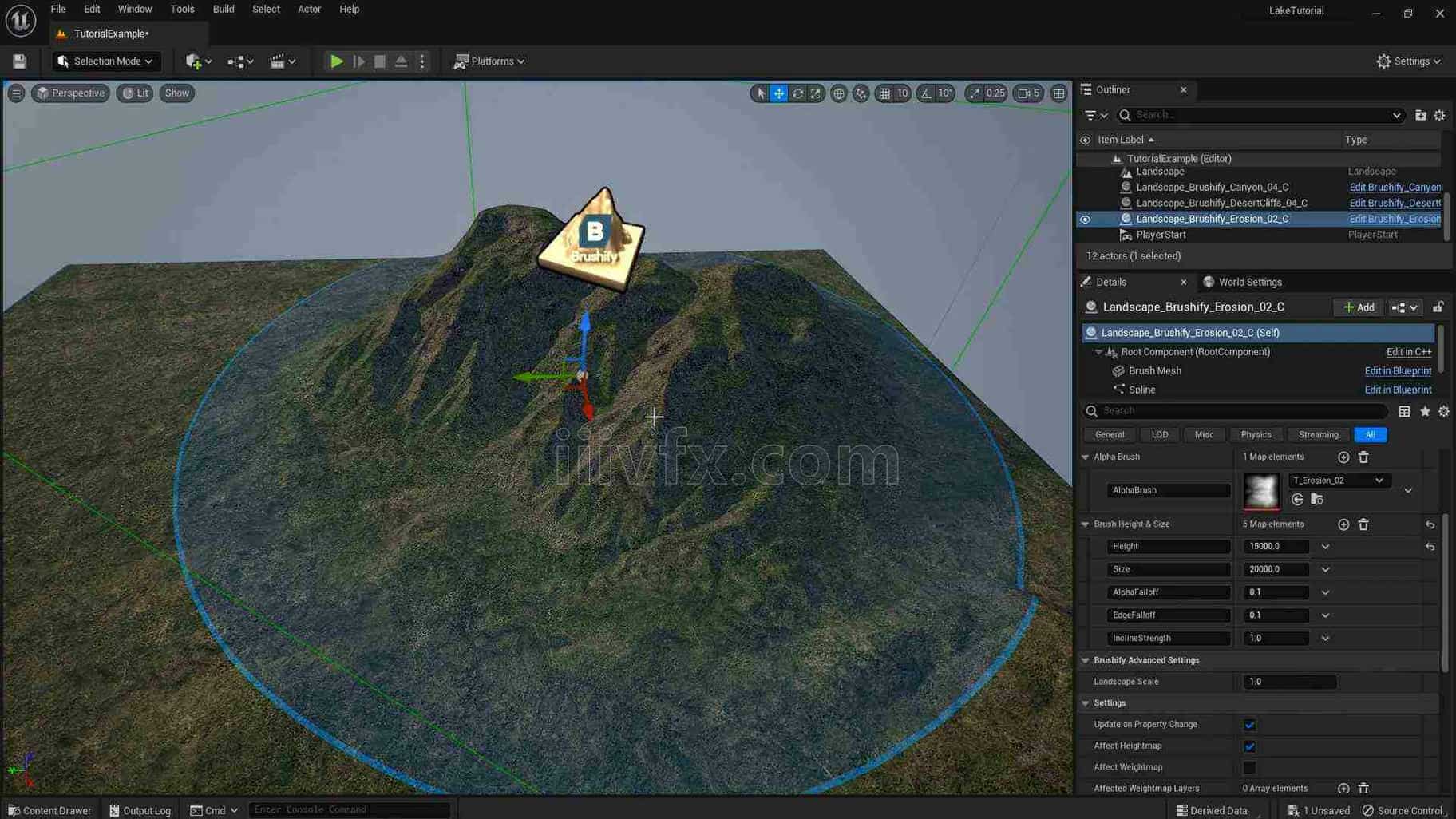Open Platforms dropdown menu
This screenshot has width=1456, height=819.
(x=489, y=61)
